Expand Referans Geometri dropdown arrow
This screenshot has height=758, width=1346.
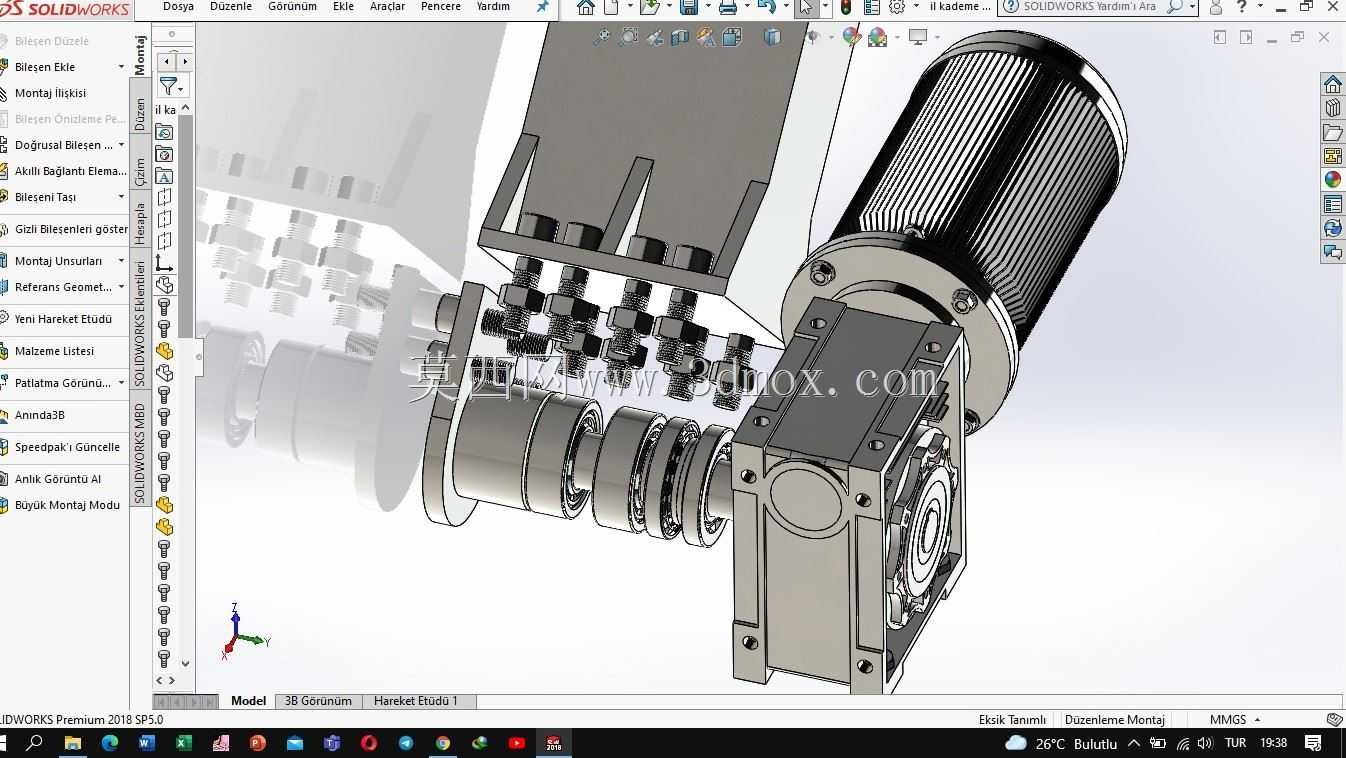point(121,287)
